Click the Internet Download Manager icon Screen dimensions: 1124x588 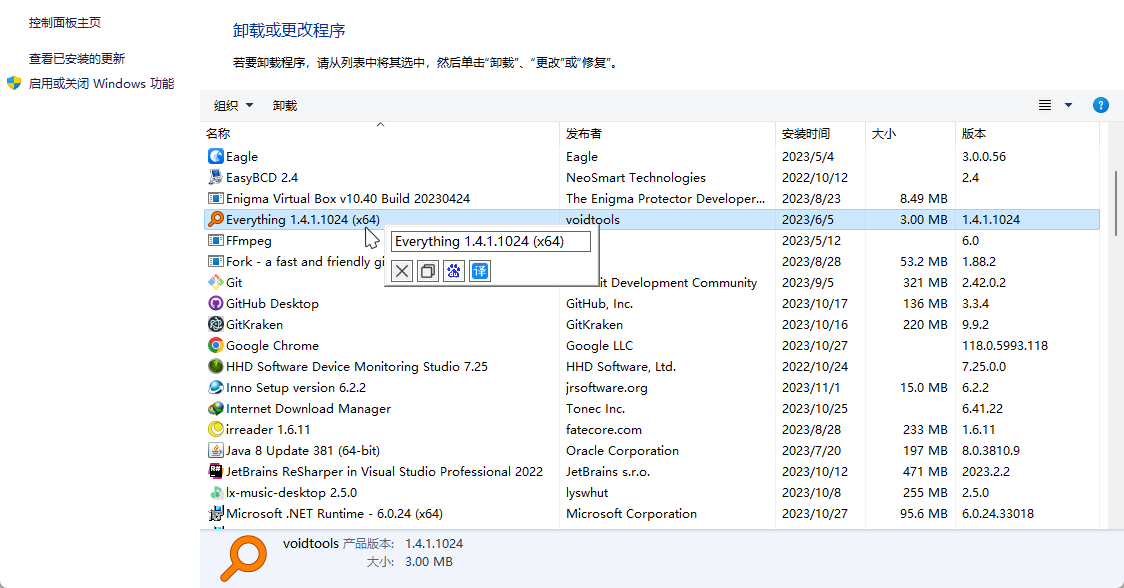coord(215,408)
